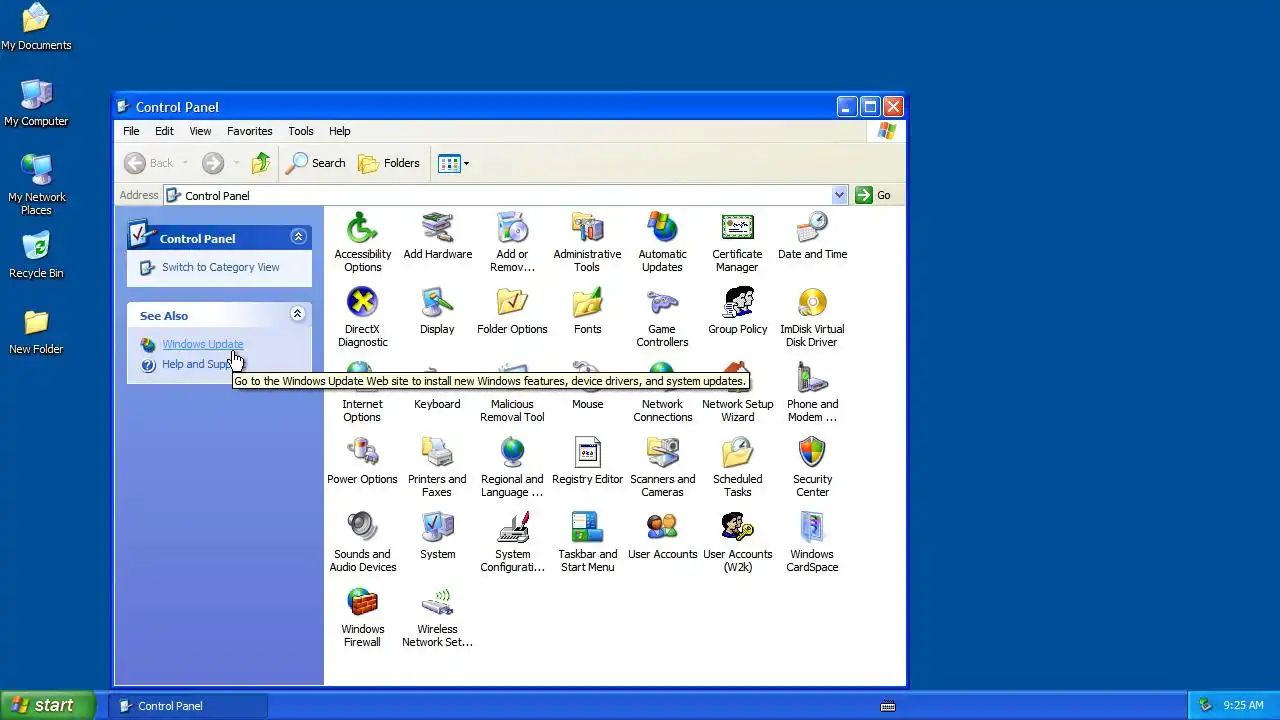This screenshot has width=1280, height=720.
Task: Click the Go button
Action: 873,195
